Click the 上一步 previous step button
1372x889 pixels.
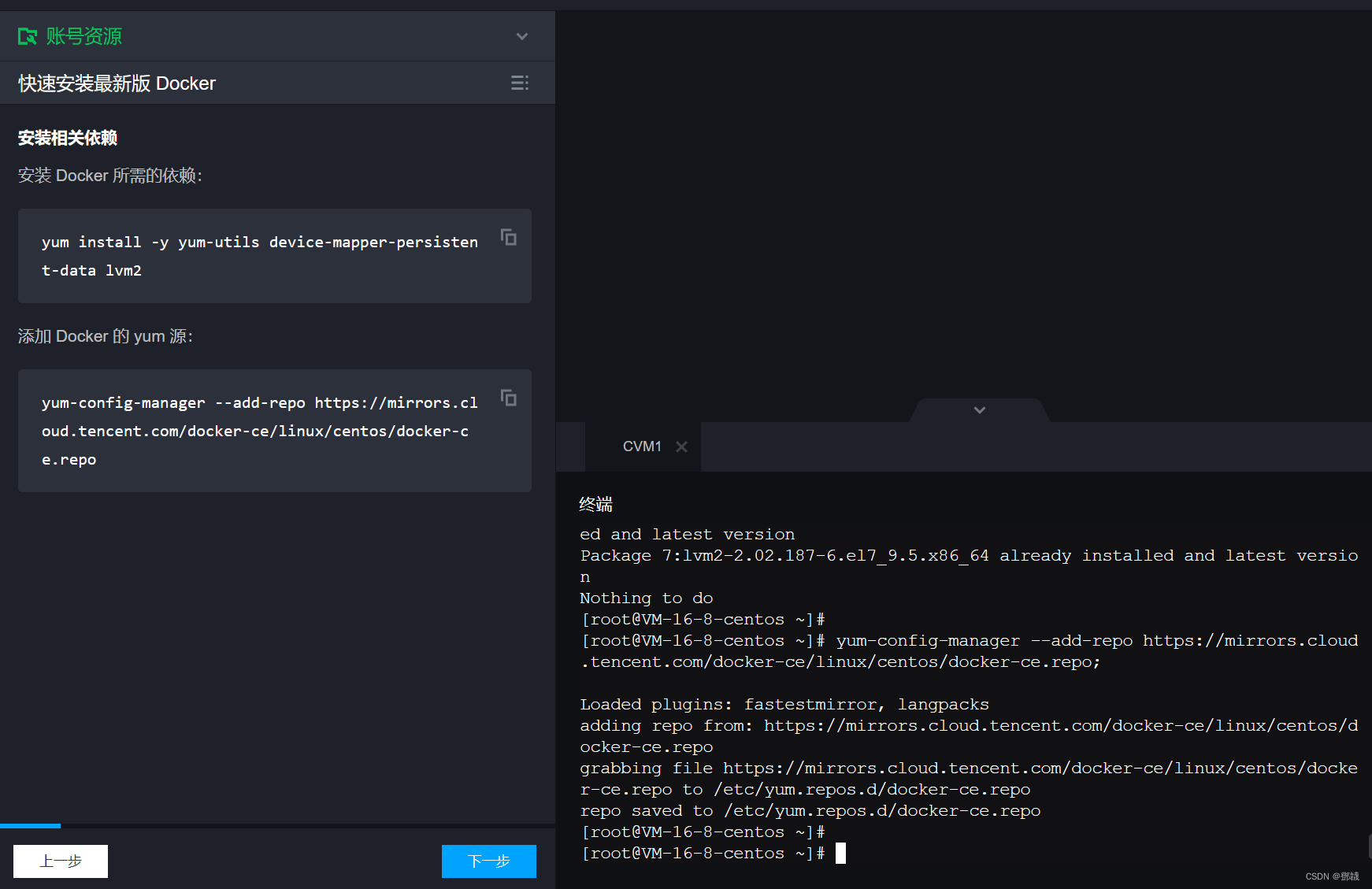[x=60, y=861]
